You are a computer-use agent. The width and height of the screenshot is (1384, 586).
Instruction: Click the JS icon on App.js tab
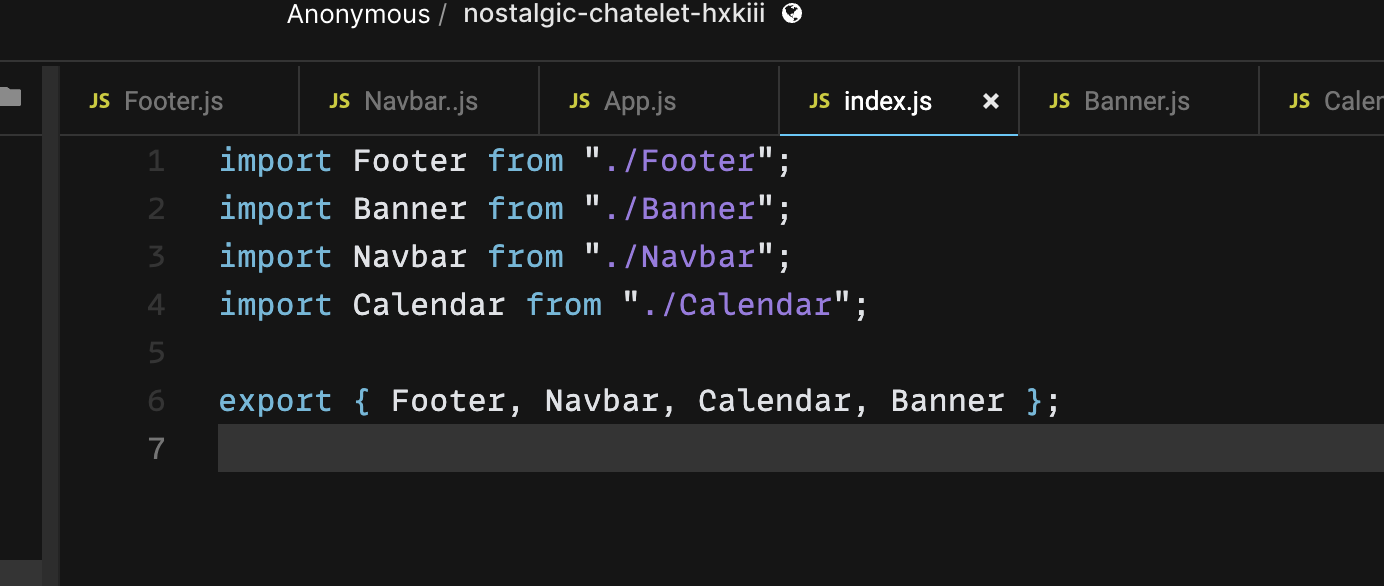pos(580,100)
